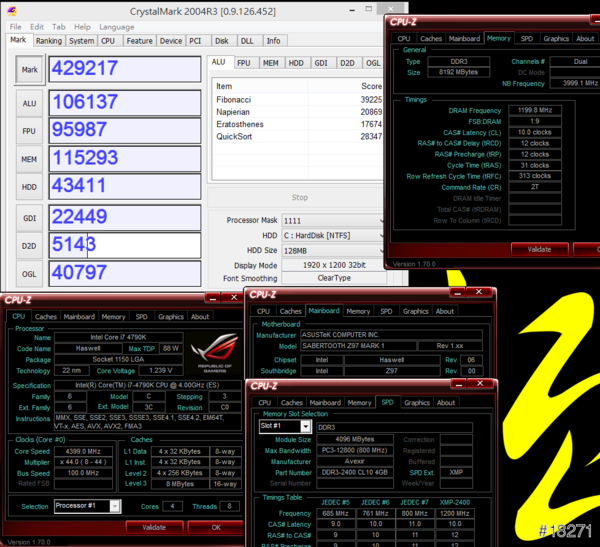Viewport: 600px width, 547px height.
Task: Open the HDD Size dropdown
Action: [x=333, y=251]
